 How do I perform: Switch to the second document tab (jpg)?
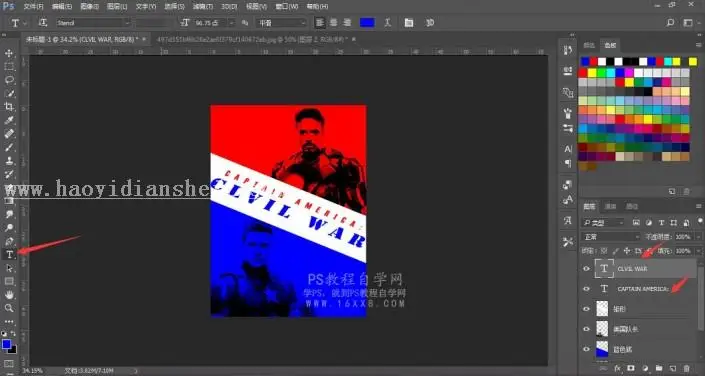(x=252, y=40)
